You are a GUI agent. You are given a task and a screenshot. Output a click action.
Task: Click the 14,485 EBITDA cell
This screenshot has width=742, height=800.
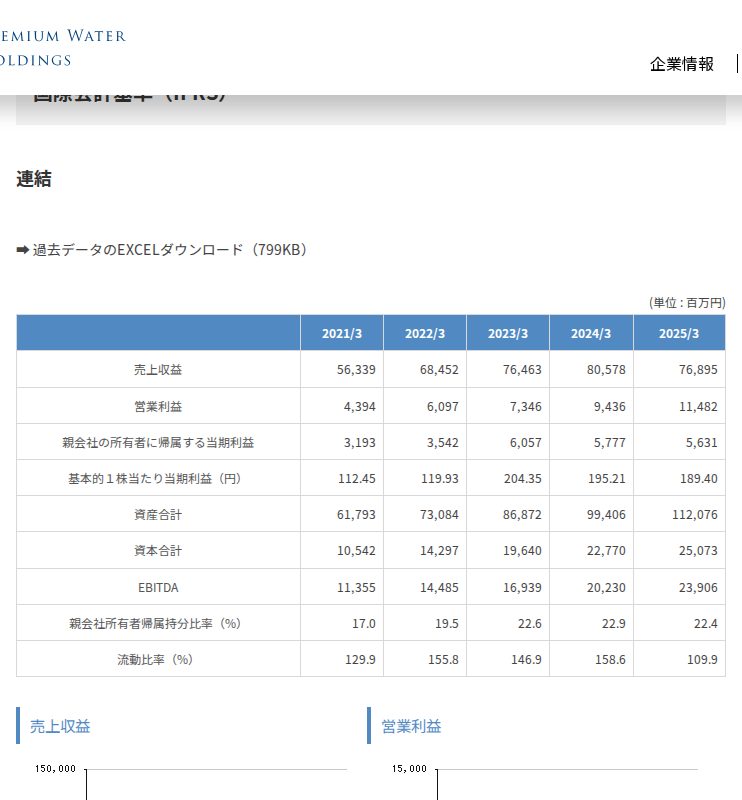click(x=425, y=587)
